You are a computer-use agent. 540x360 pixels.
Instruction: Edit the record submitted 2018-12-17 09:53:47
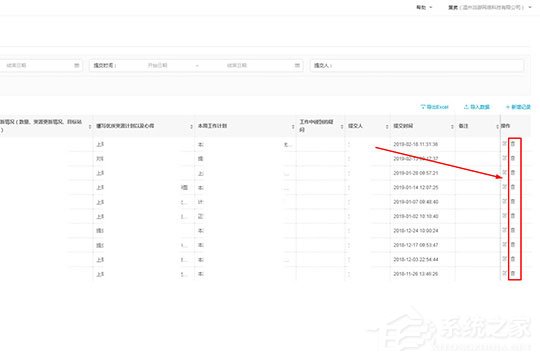tap(505, 245)
